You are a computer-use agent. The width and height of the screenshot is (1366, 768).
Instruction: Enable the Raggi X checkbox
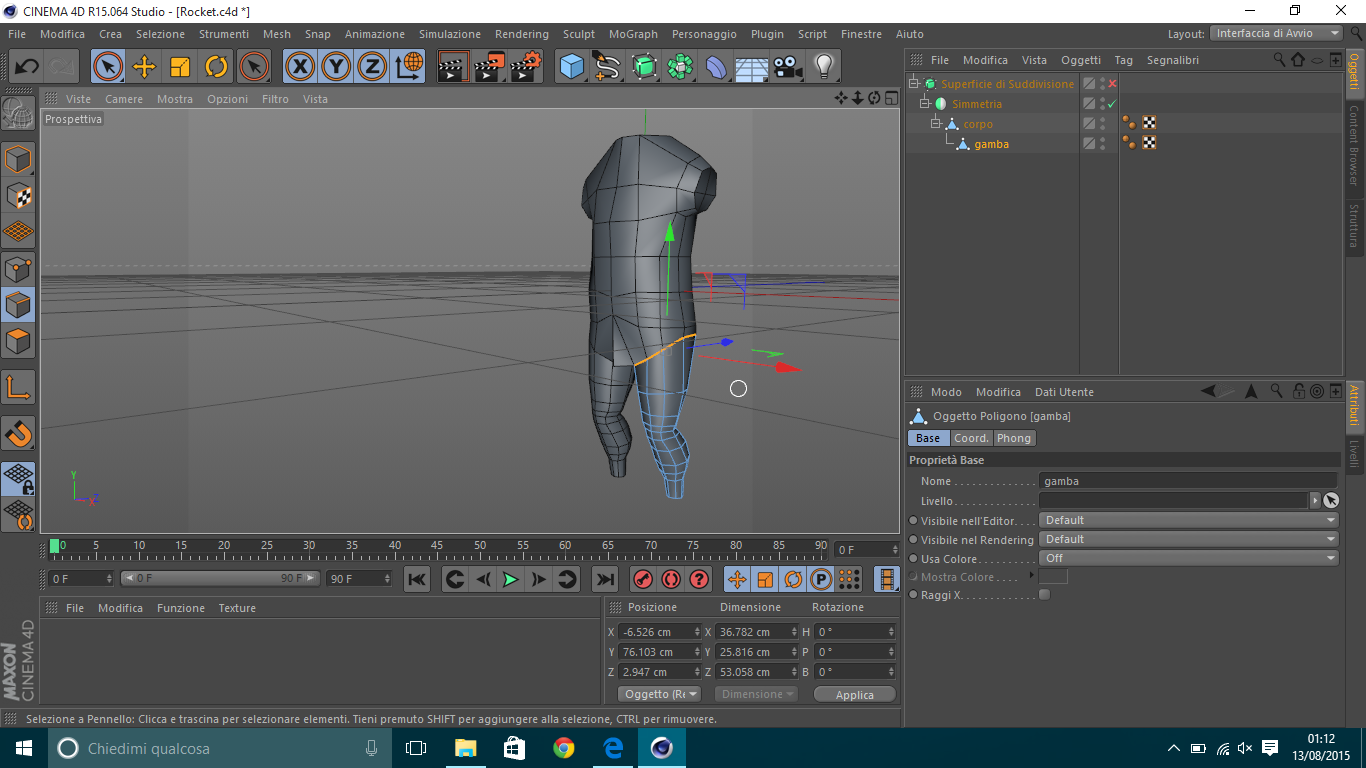point(1044,595)
